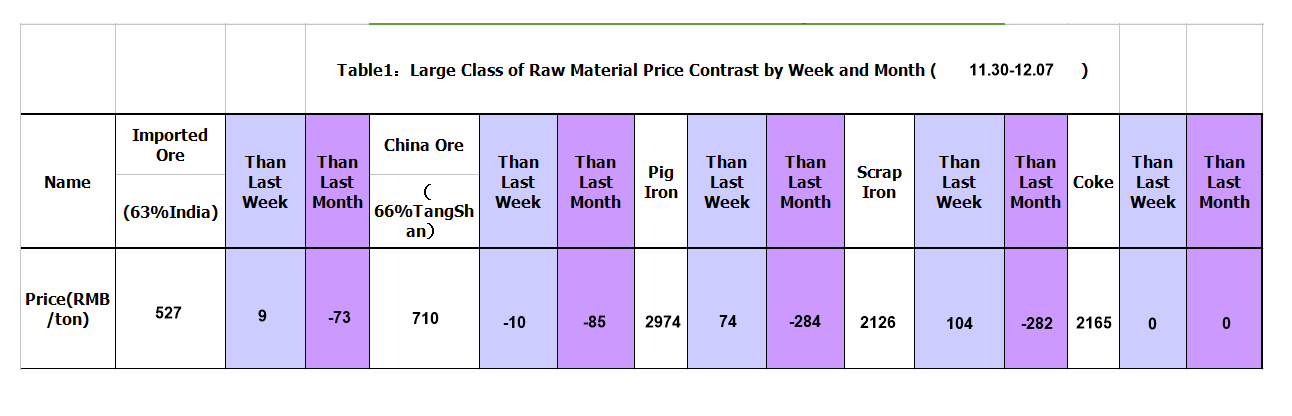The width and height of the screenshot is (1292, 416).
Task: Select the cell with value 527
Action: click(170, 313)
